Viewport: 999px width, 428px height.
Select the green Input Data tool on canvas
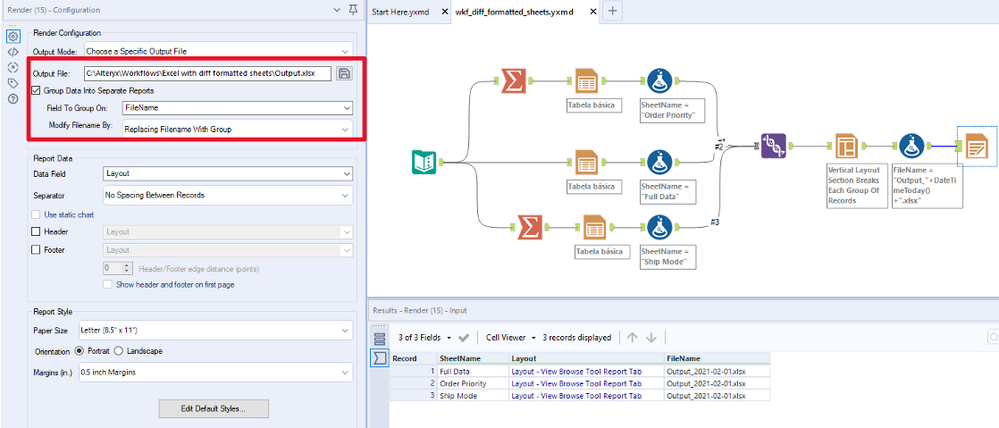pos(423,162)
